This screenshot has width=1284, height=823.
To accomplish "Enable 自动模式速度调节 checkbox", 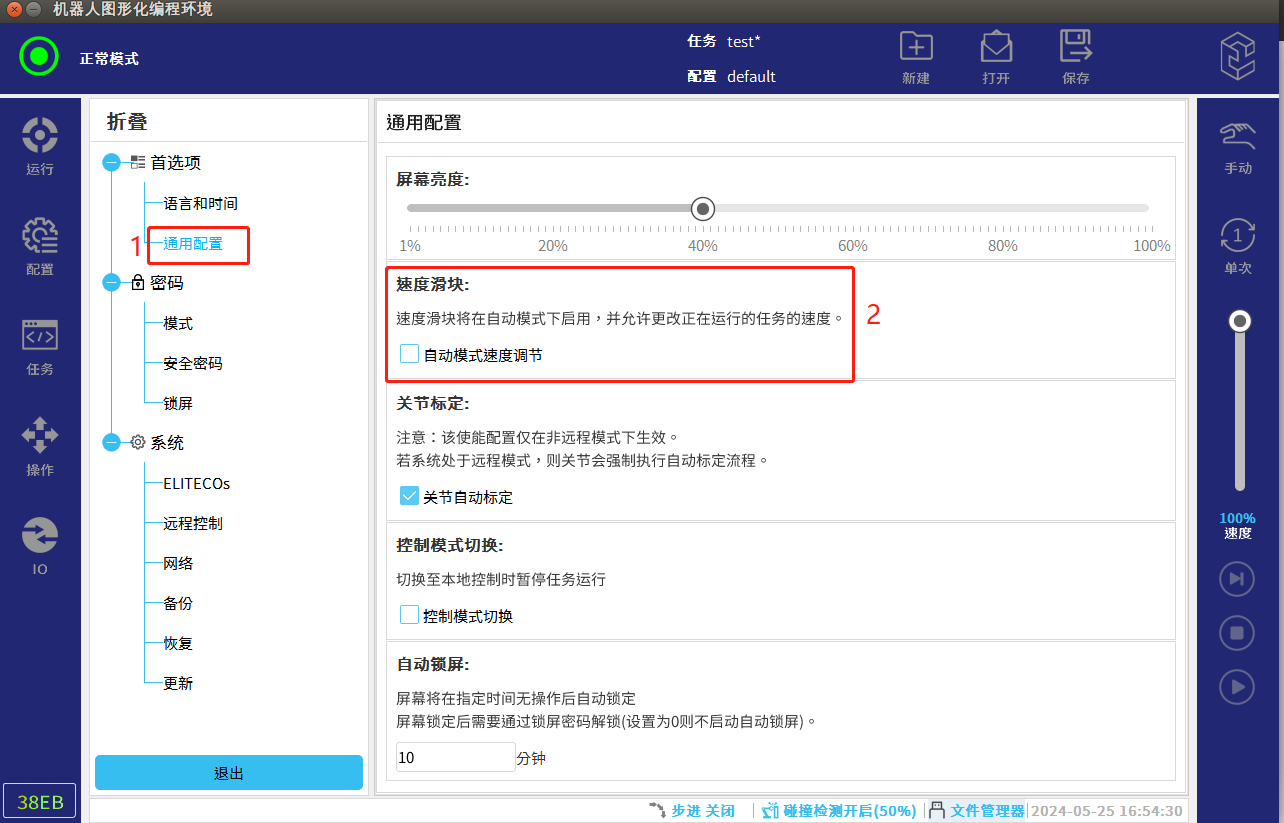I will tap(409, 354).
